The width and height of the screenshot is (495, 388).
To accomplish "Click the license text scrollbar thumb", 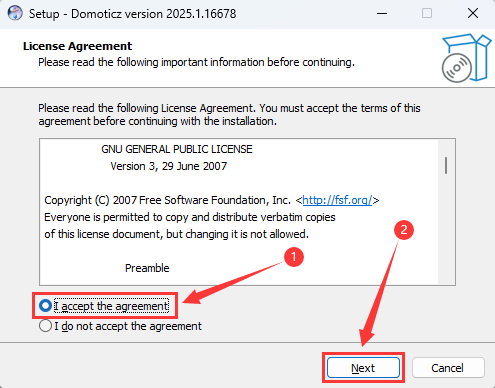I will click(x=446, y=165).
